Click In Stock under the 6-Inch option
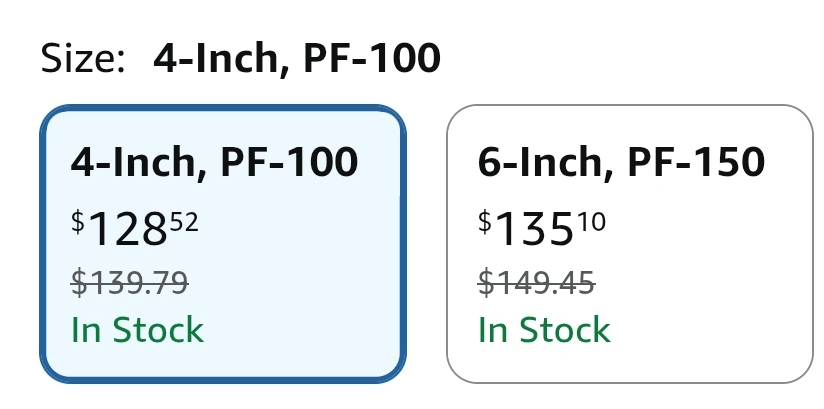824x409 pixels. pos(544,330)
